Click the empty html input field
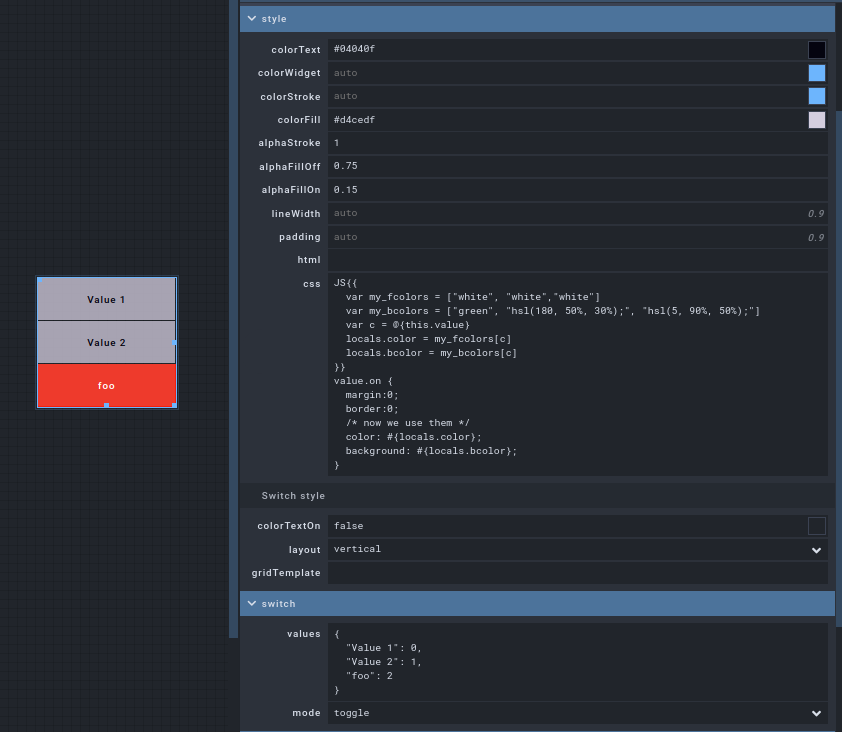The width and height of the screenshot is (842, 732). [577, 260]
